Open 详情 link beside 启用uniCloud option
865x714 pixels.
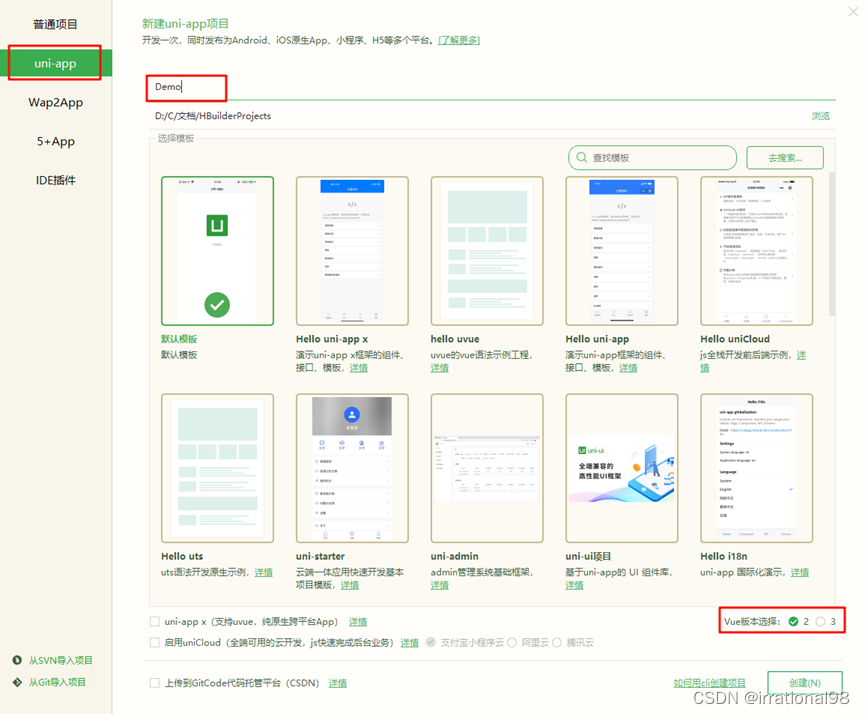coord(409,643)
